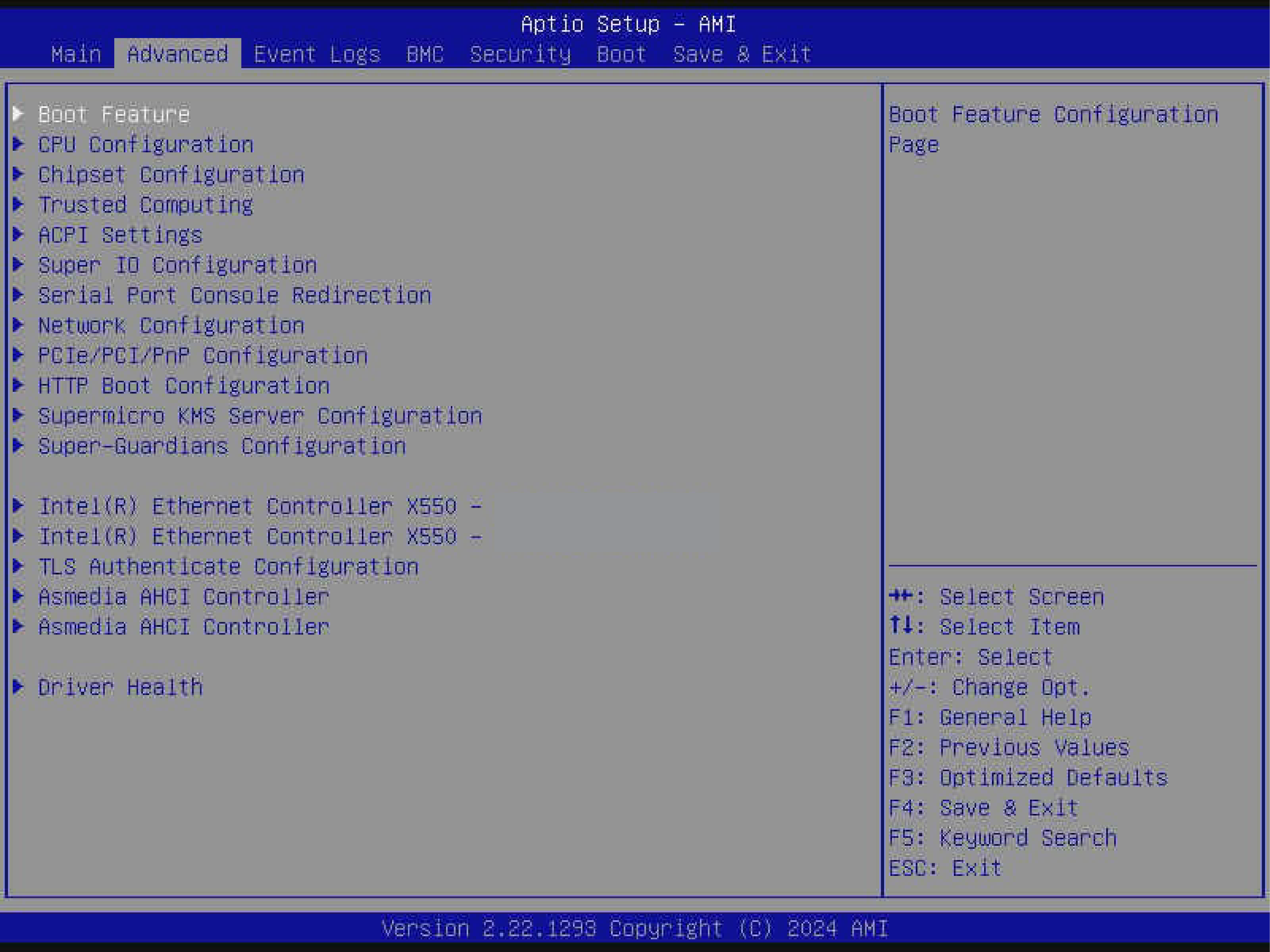Open Supermicro KMS Server Configuration
Screen dimensions: 1270x952
tap(260, 415)
